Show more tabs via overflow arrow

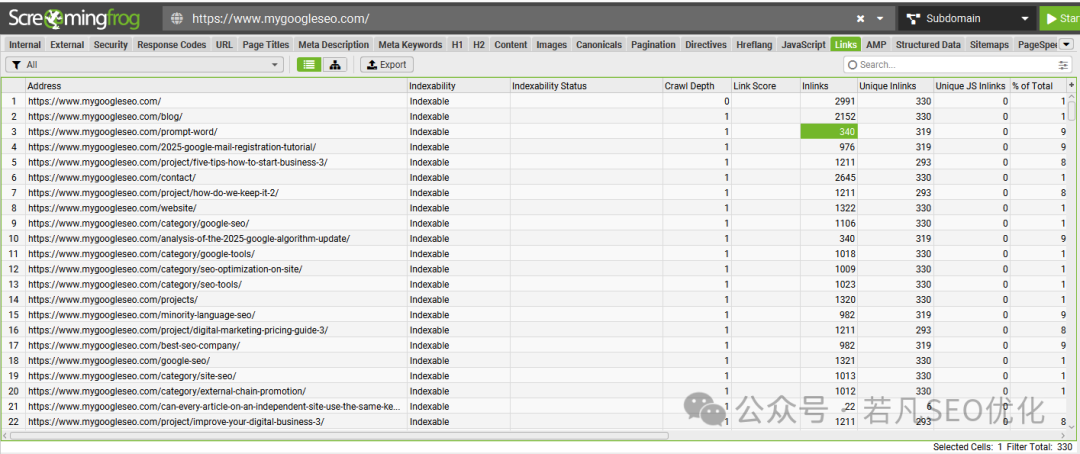click(1066, 45)
